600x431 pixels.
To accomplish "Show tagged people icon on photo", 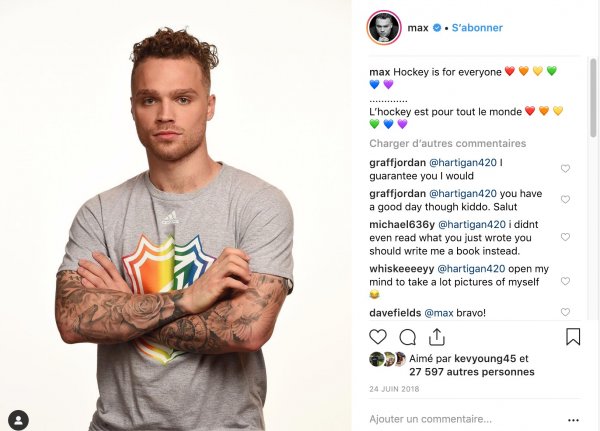I will pyautogui.click(x=18, y=420).
